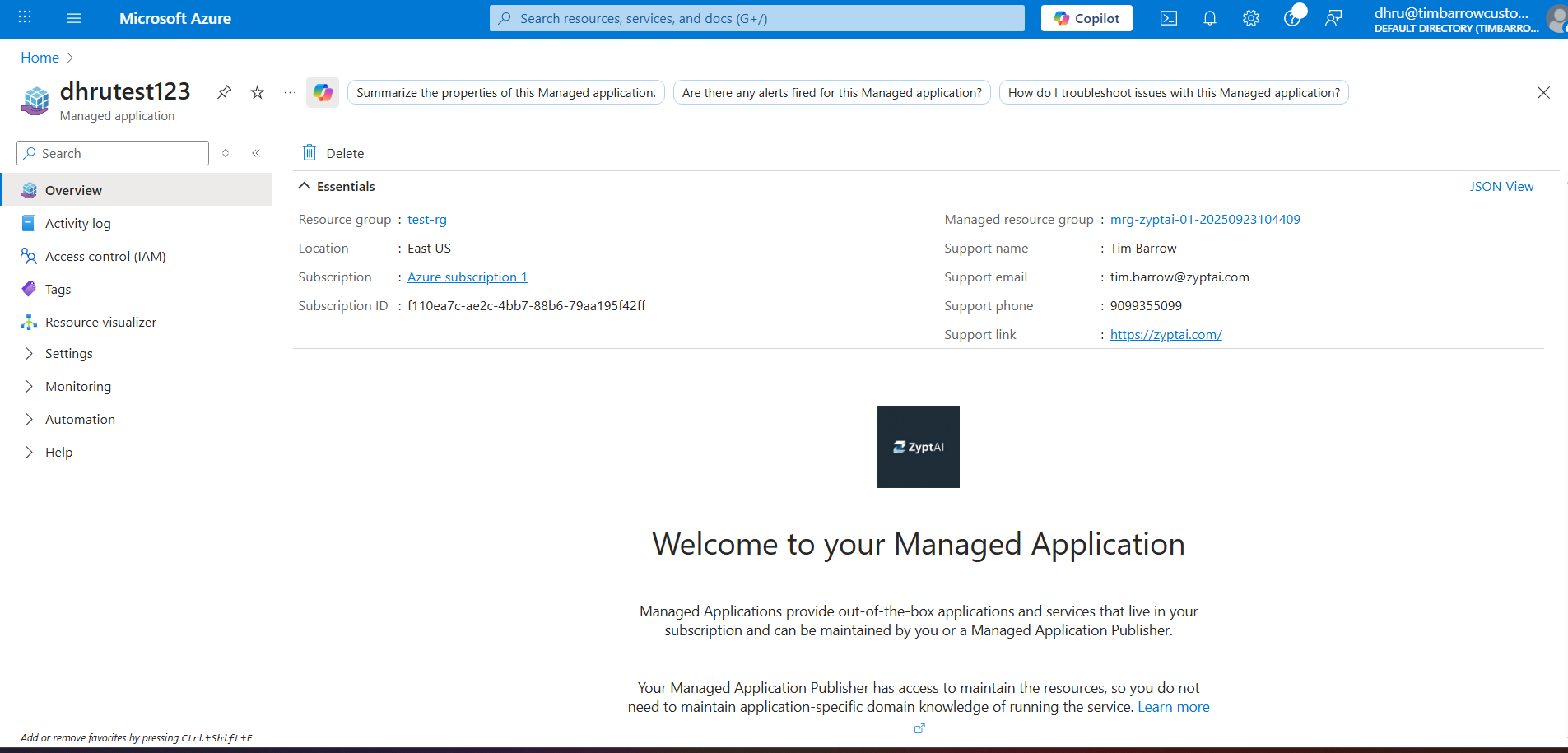Click the Microsoft Azure brand title
Viewport: 1568px width, 753px height.
[x=175, y=18]
